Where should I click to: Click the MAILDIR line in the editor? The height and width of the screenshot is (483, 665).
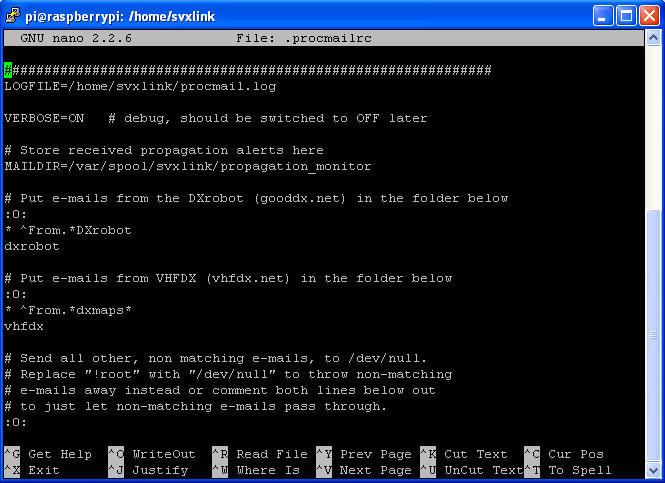coord(188,166)
